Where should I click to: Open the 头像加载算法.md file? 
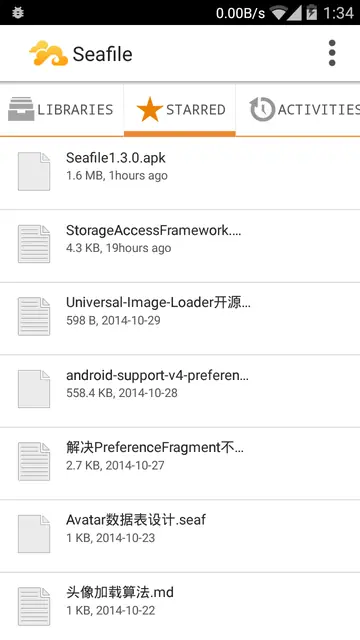coord(180,606)
